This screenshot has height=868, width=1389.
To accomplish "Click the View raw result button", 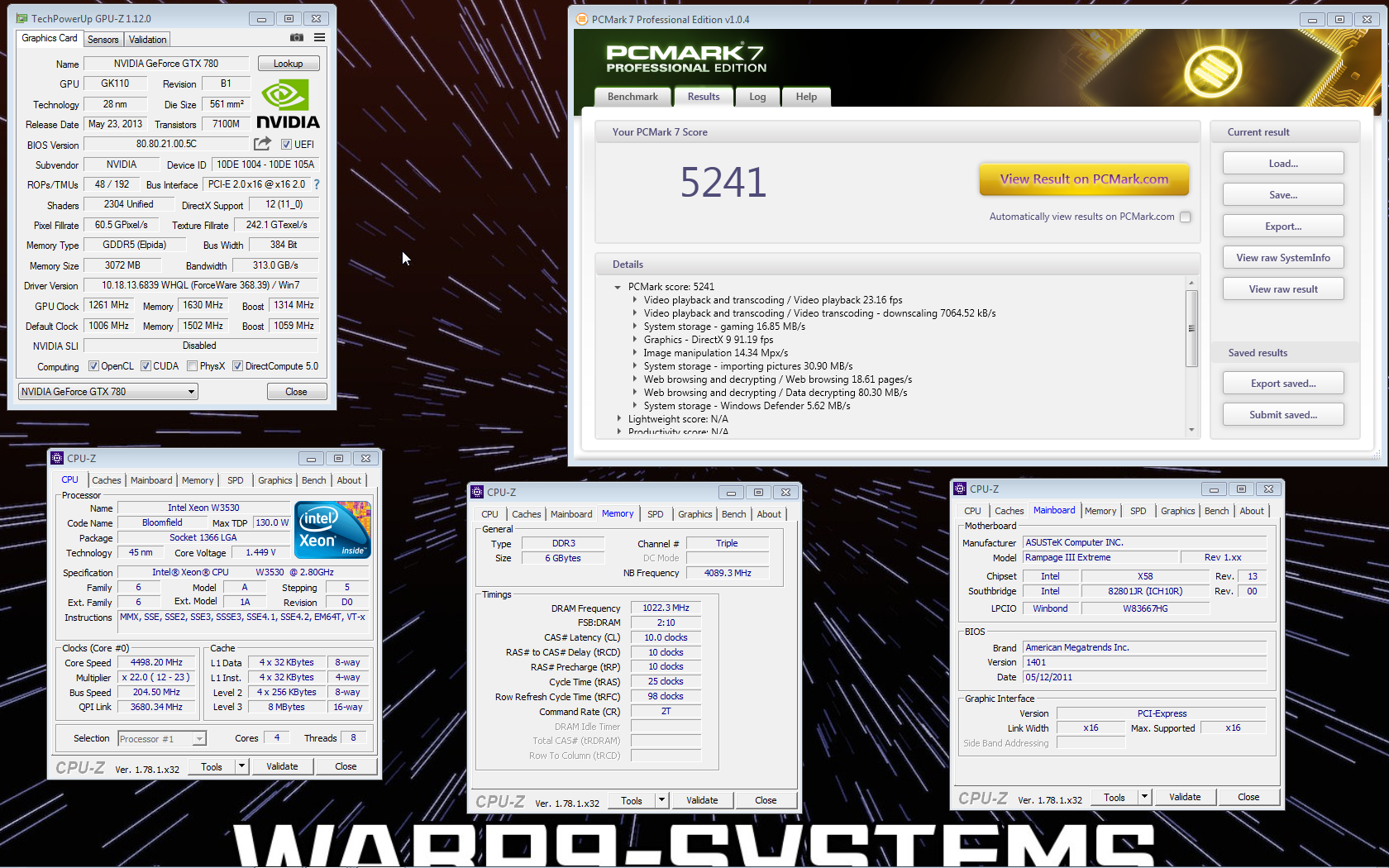I will (x=1283, y=289).
